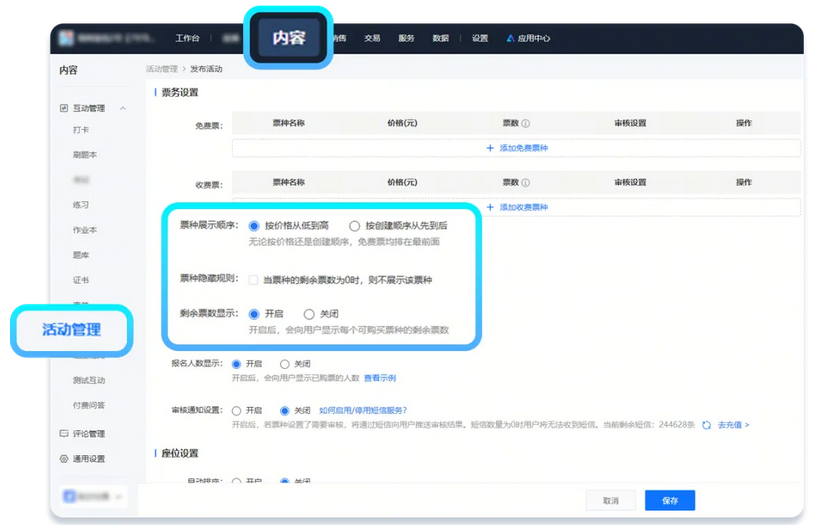Image resolution: width=816 pixels, height=525 pixels.
Task: Check the 票种隐藏规则 checkbox
Action: click(254, 280)
